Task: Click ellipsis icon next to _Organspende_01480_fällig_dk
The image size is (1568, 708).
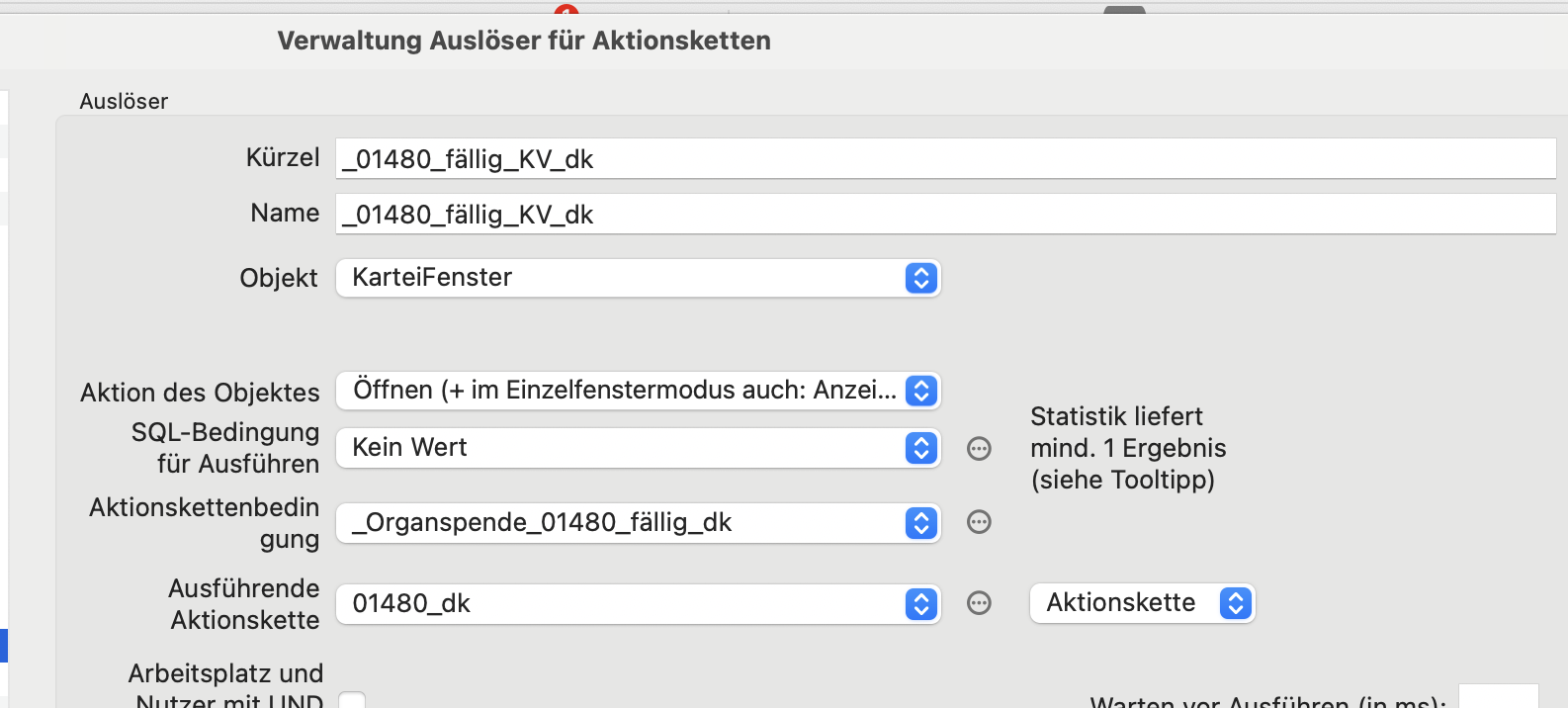Action: [x=979, y=522]
